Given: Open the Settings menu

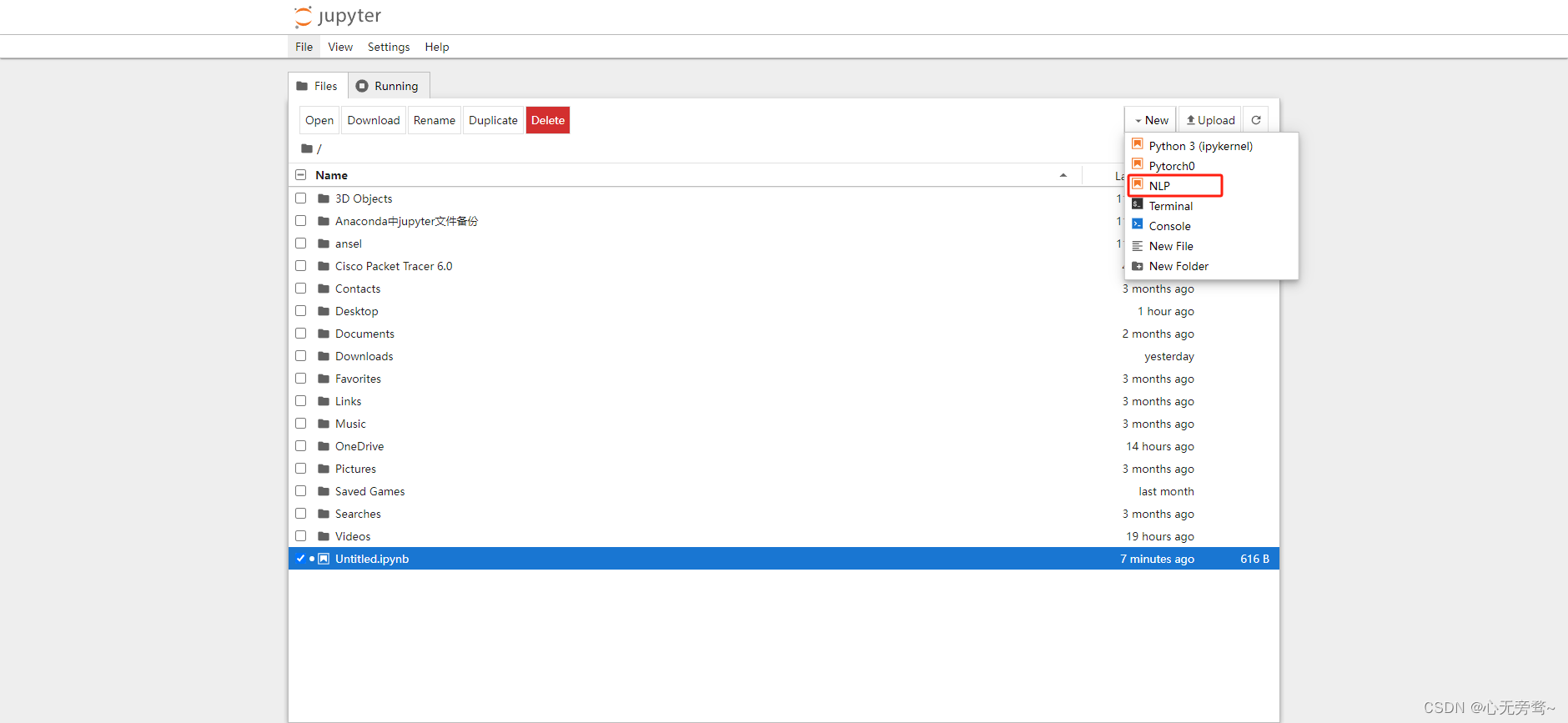Looking at the screenshot, I should [x=389, y=47].
